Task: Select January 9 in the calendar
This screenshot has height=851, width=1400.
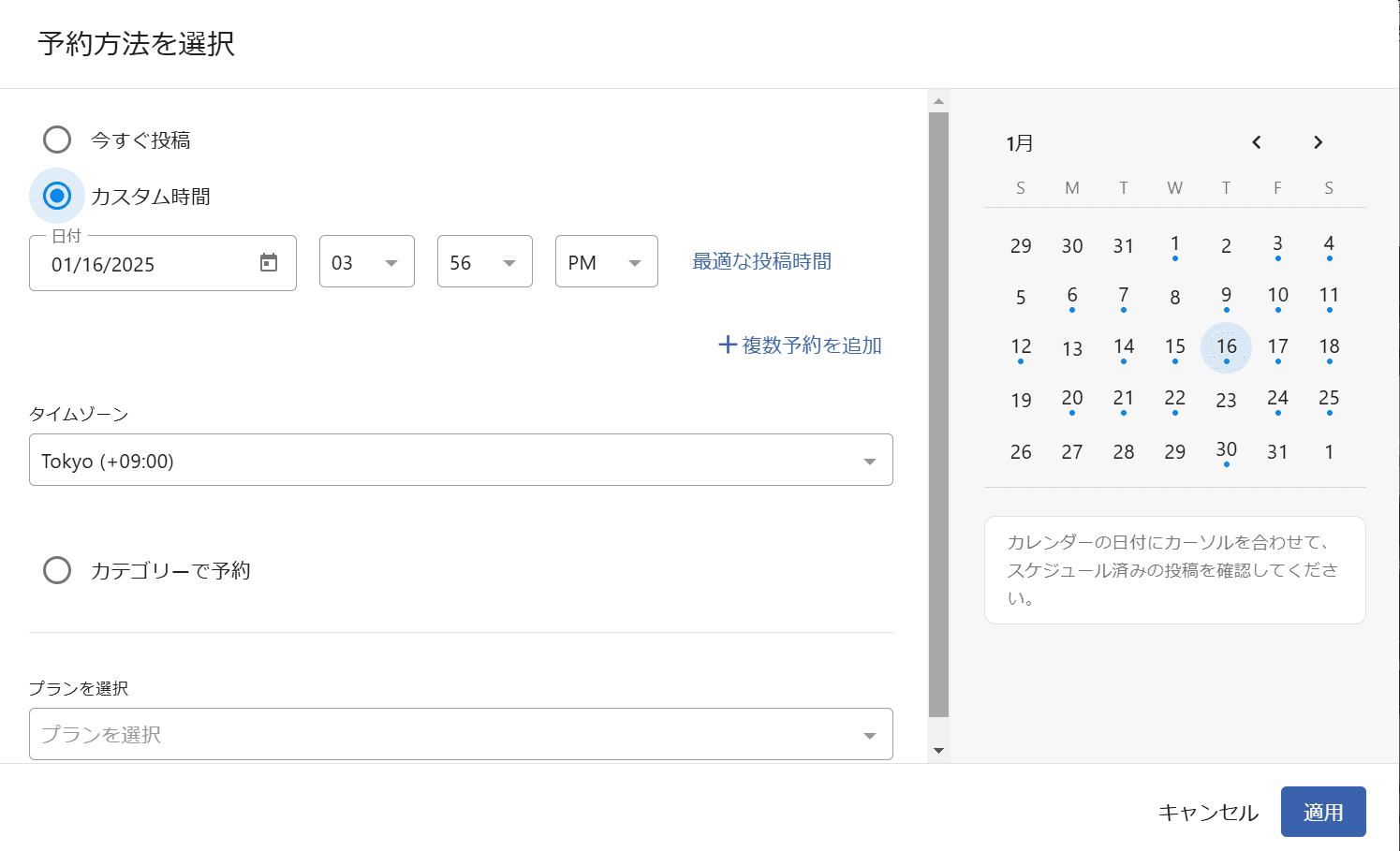Action: tap(1227, 297)
